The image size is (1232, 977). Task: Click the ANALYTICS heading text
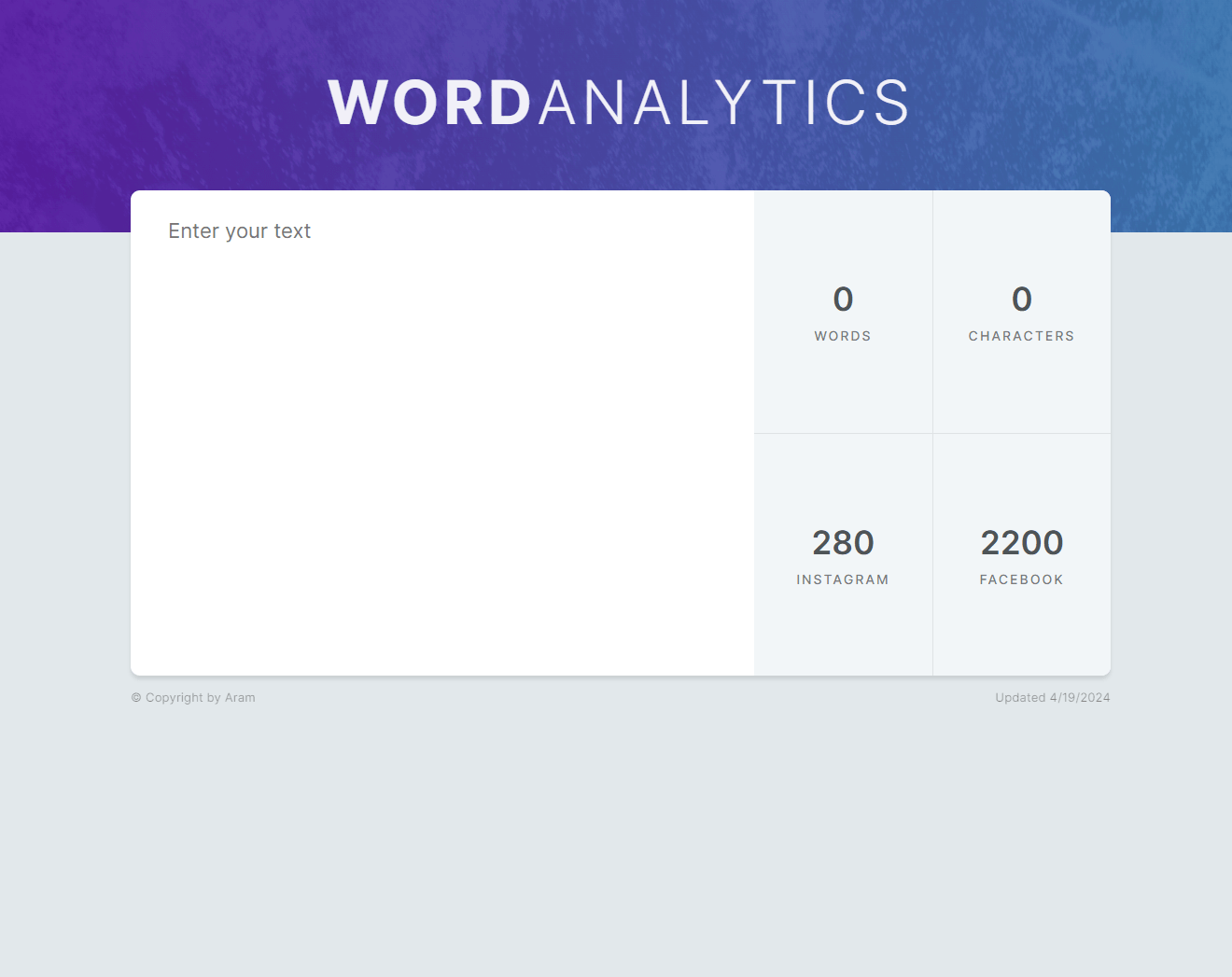pyautogui.click(x=723, y=103)
